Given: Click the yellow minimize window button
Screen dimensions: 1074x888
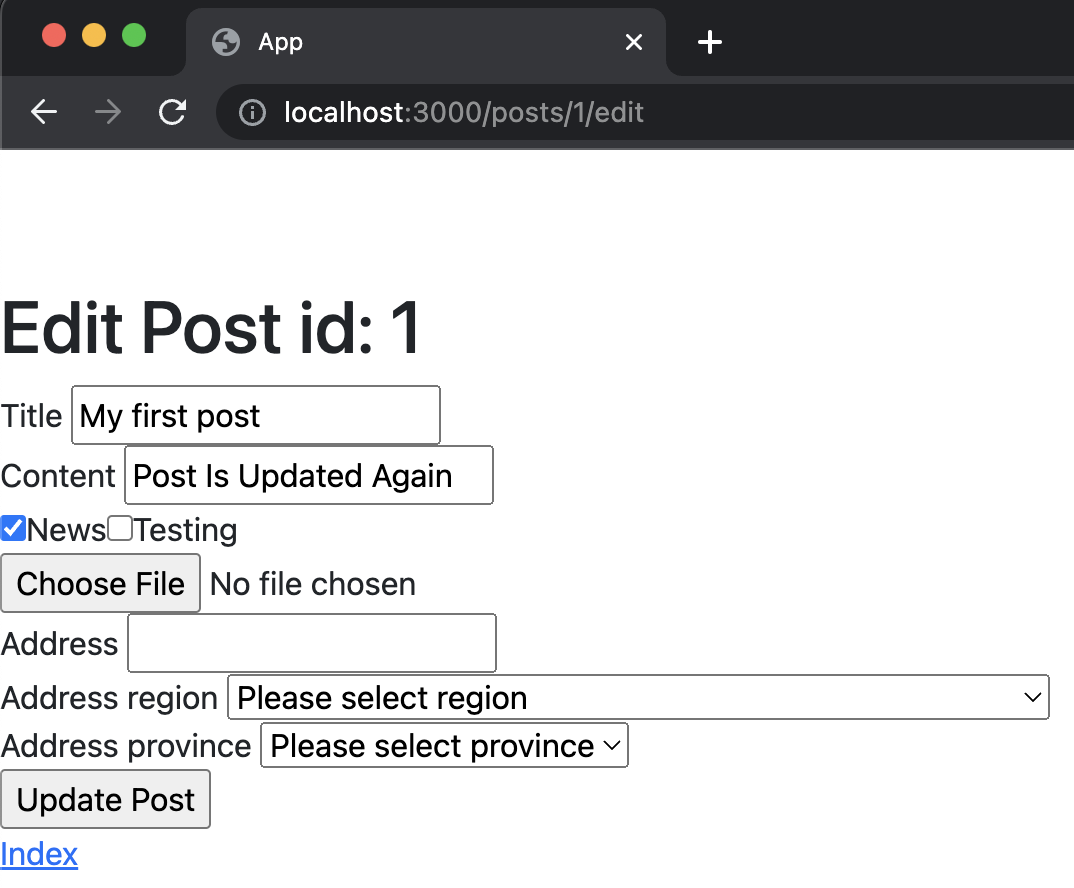Looking at the screenshot, I should tap(94, 36).
